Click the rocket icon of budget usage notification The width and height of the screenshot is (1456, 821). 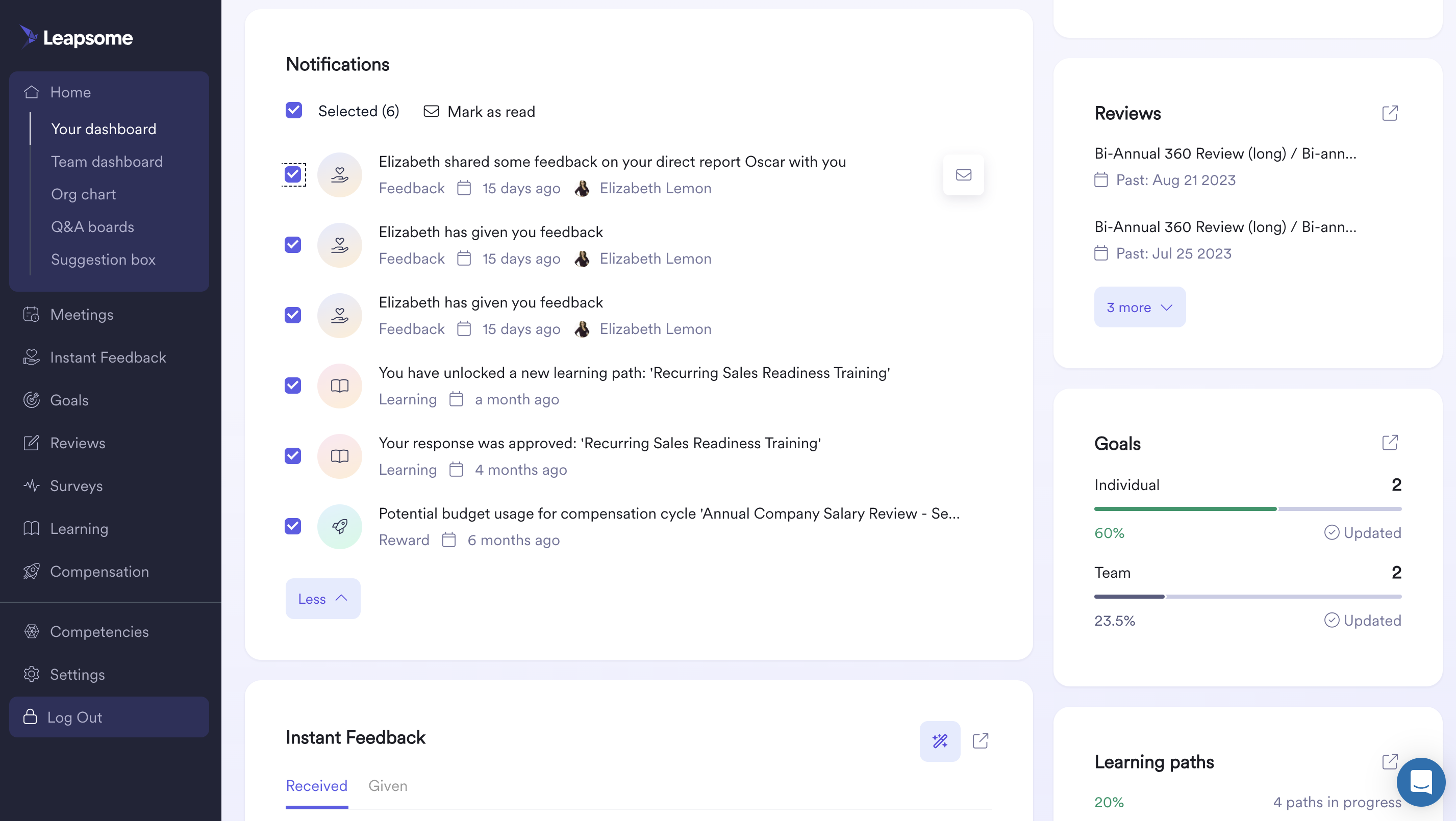[x=340, y=527]
